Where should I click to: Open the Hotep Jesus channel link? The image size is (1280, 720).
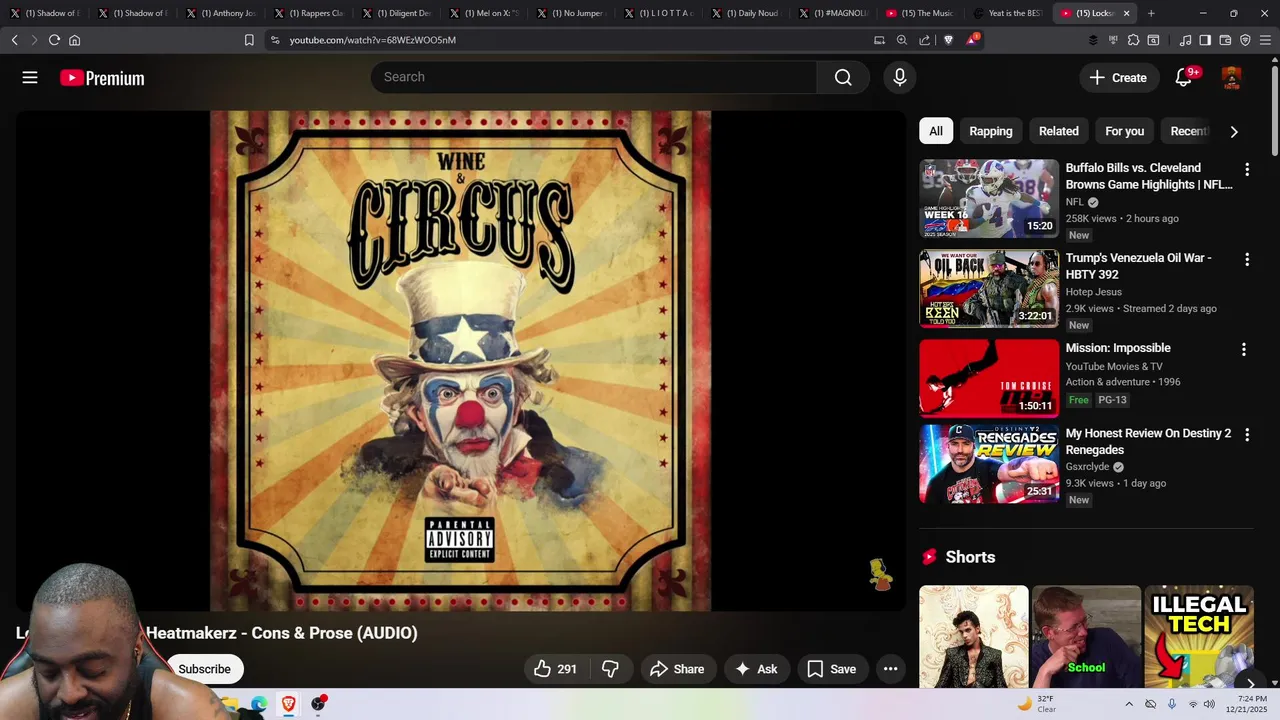pyautogui.click(x=1093, y=292)
